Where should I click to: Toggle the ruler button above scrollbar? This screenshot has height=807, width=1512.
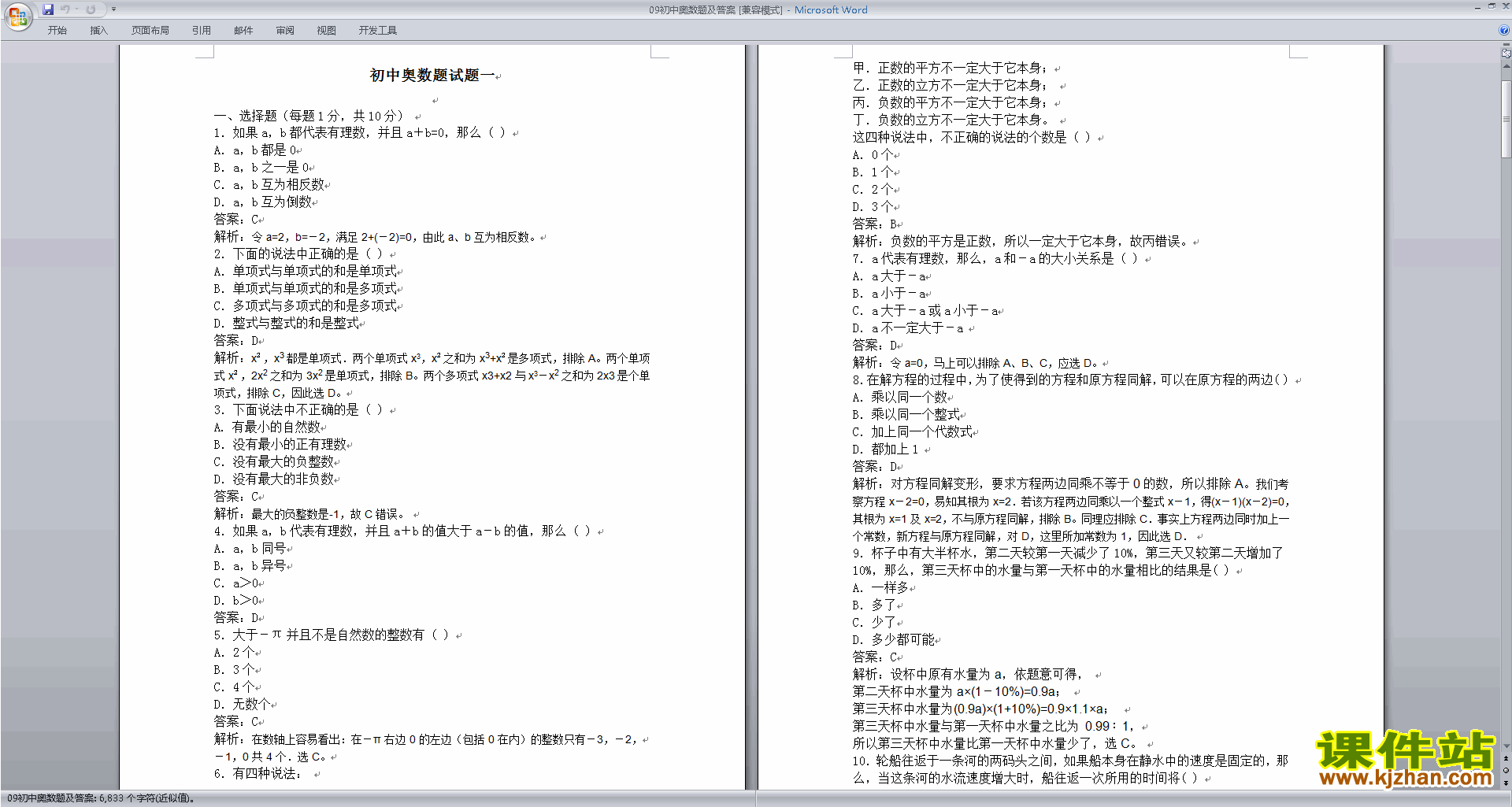(1506, 54)
